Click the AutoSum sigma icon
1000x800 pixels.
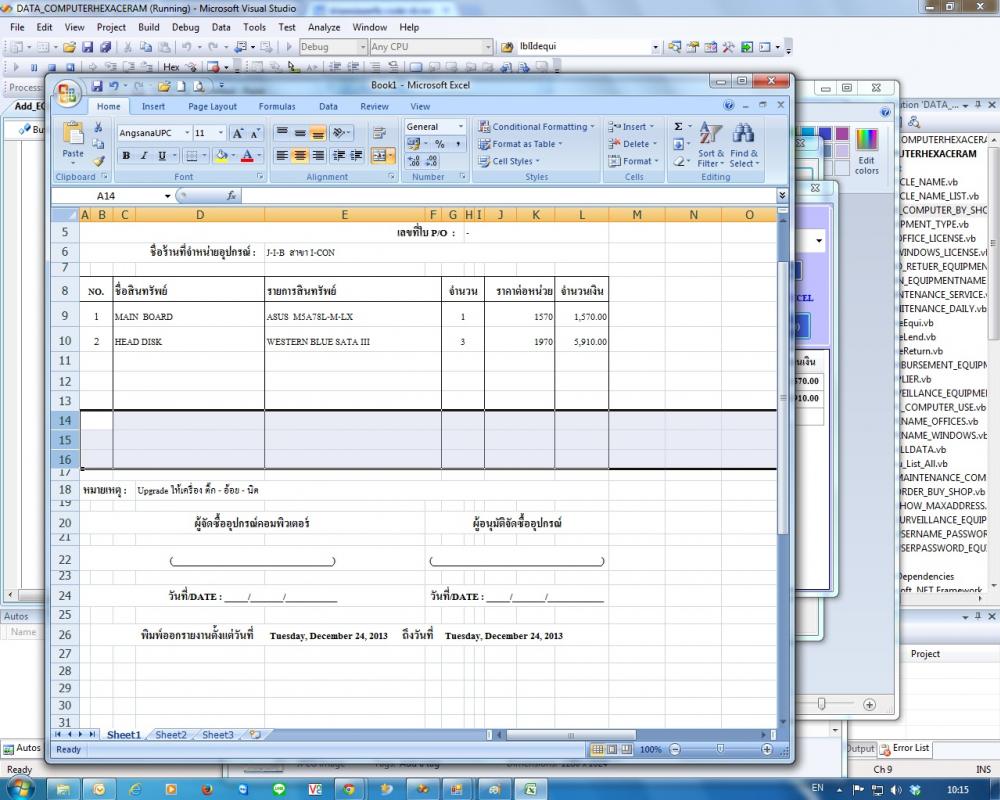click(x=679, y=126)
